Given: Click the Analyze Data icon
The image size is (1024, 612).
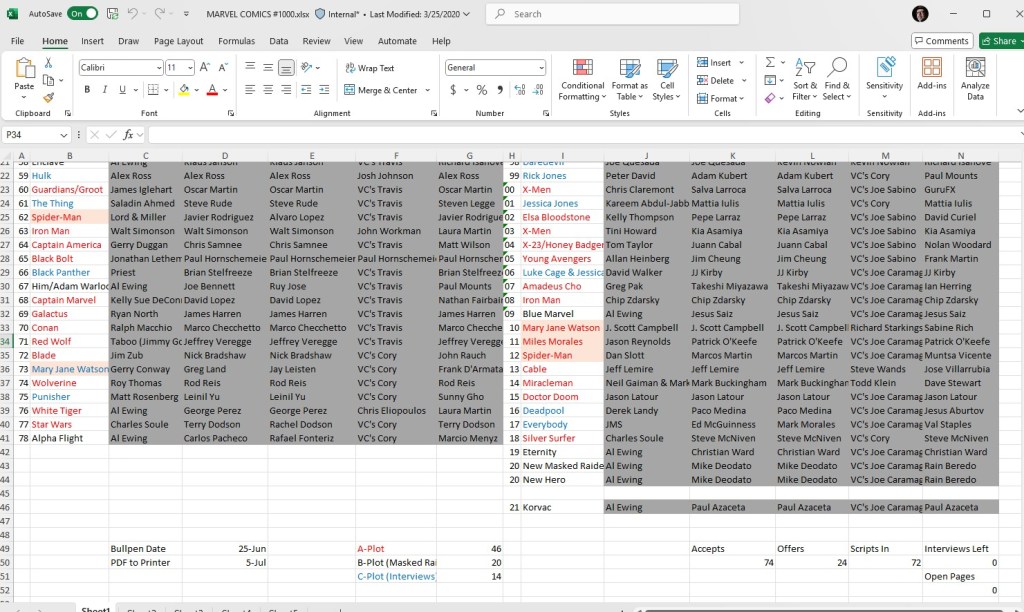Looking at the screenshot, I should click(974, 79).
